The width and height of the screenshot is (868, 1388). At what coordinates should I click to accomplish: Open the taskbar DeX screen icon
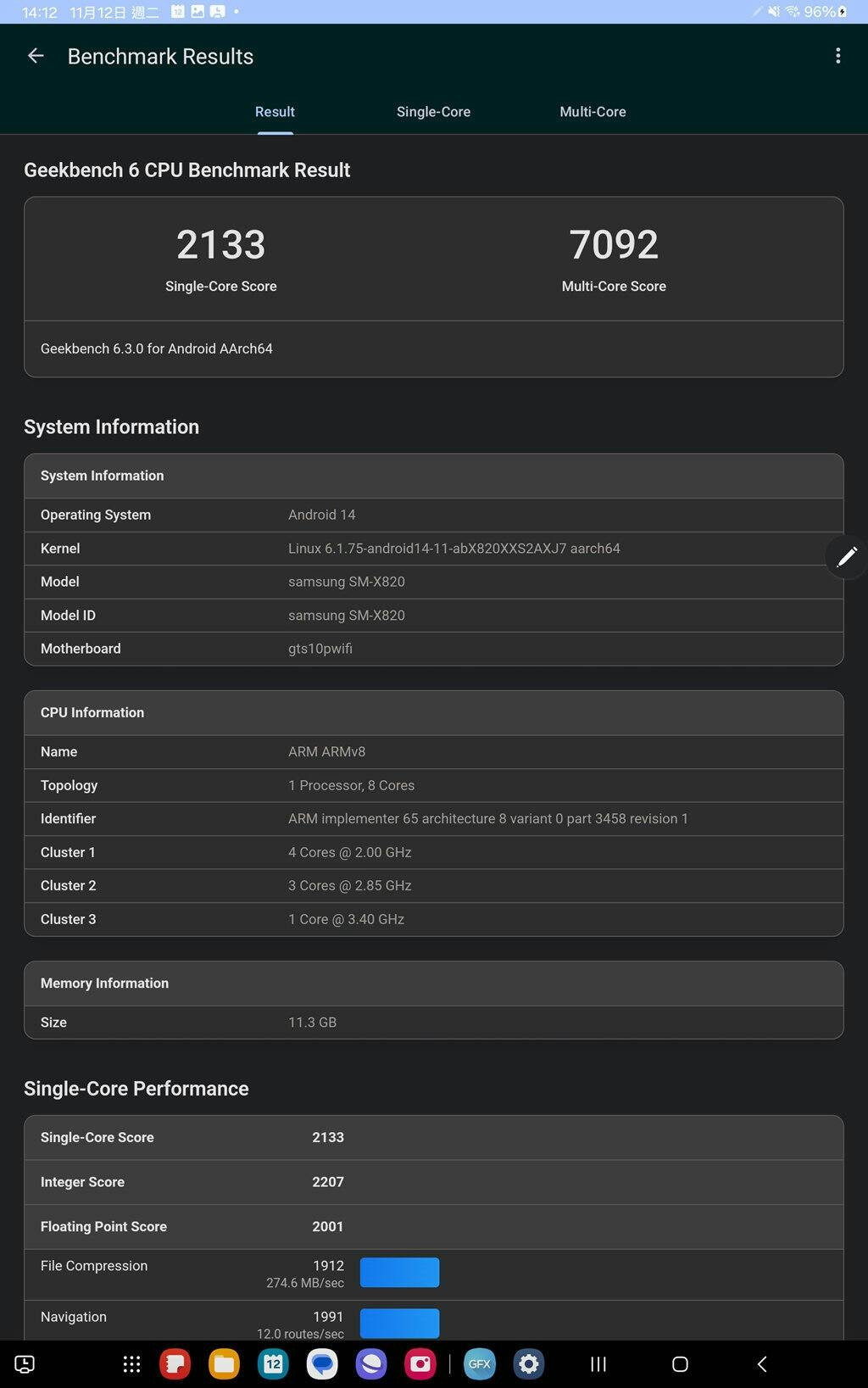tap(25, 1363)
